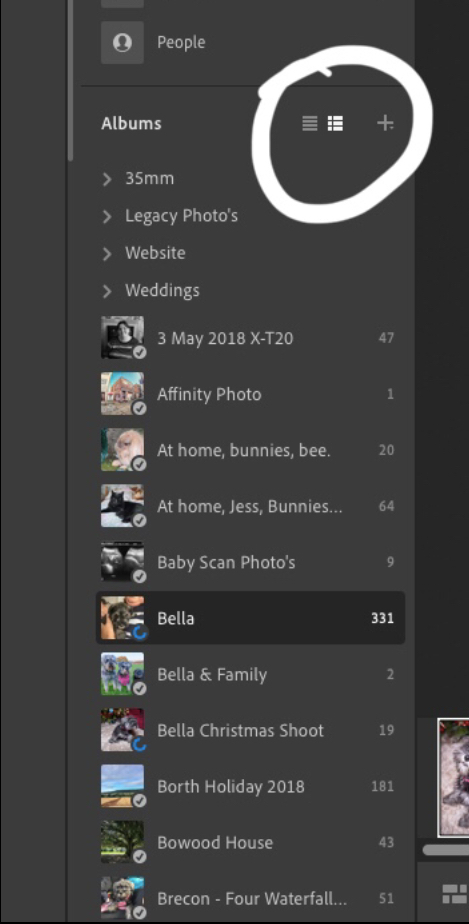Click sync spinner on Bella Christmas Shoot
The image size is (469, 924).
tap(140, 745)
